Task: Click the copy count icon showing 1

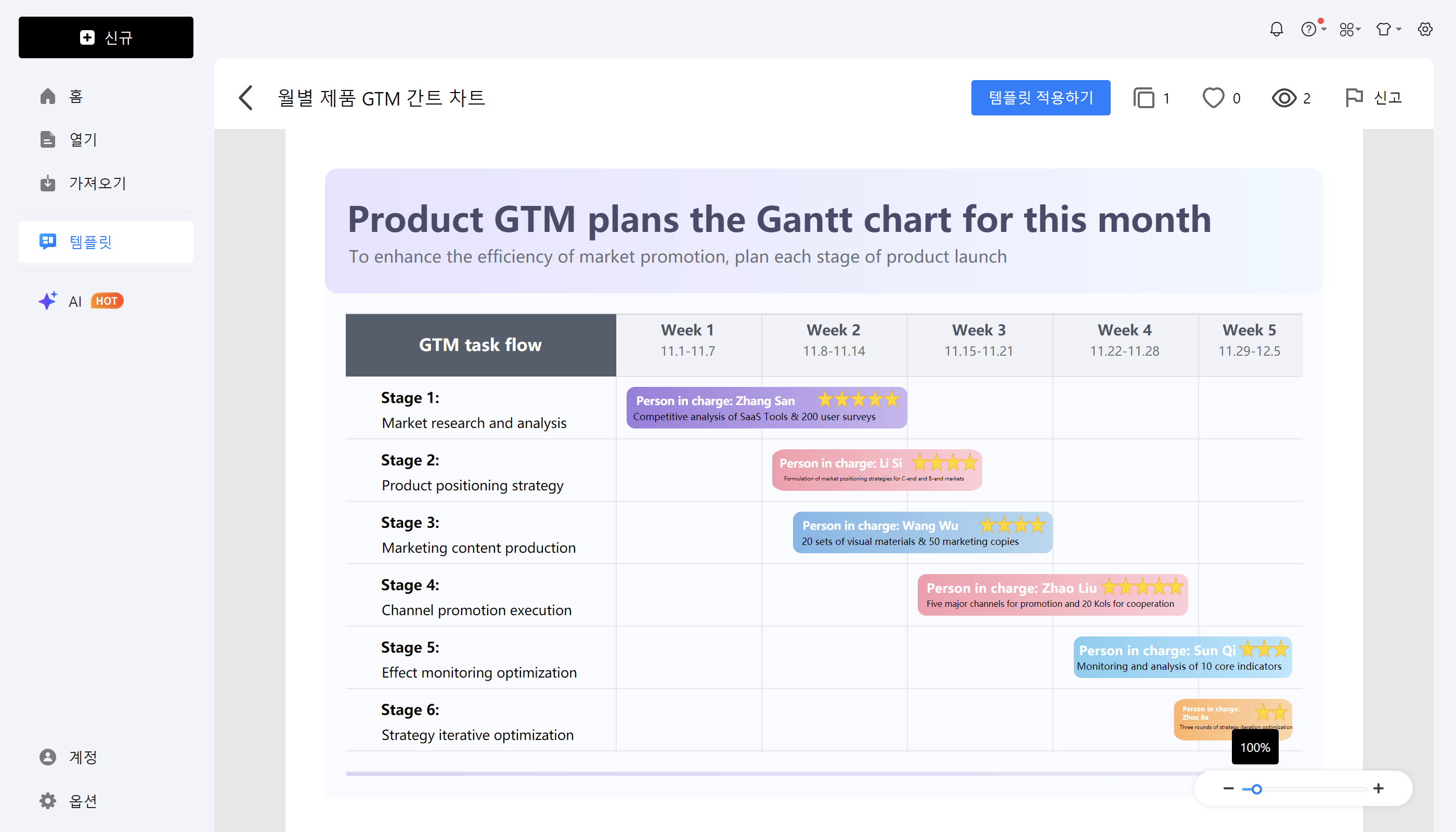Action: (1150, 98)
